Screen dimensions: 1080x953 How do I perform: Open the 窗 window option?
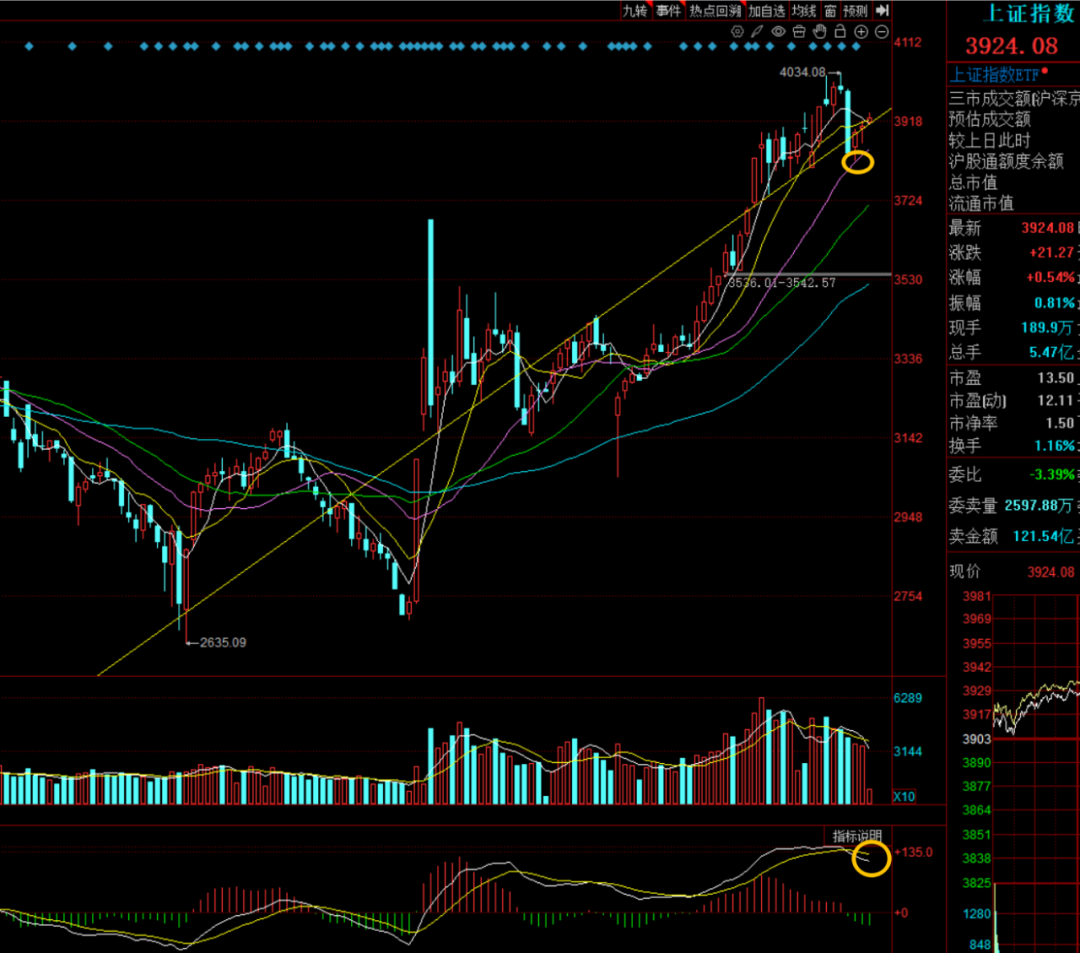pos(830,10)
